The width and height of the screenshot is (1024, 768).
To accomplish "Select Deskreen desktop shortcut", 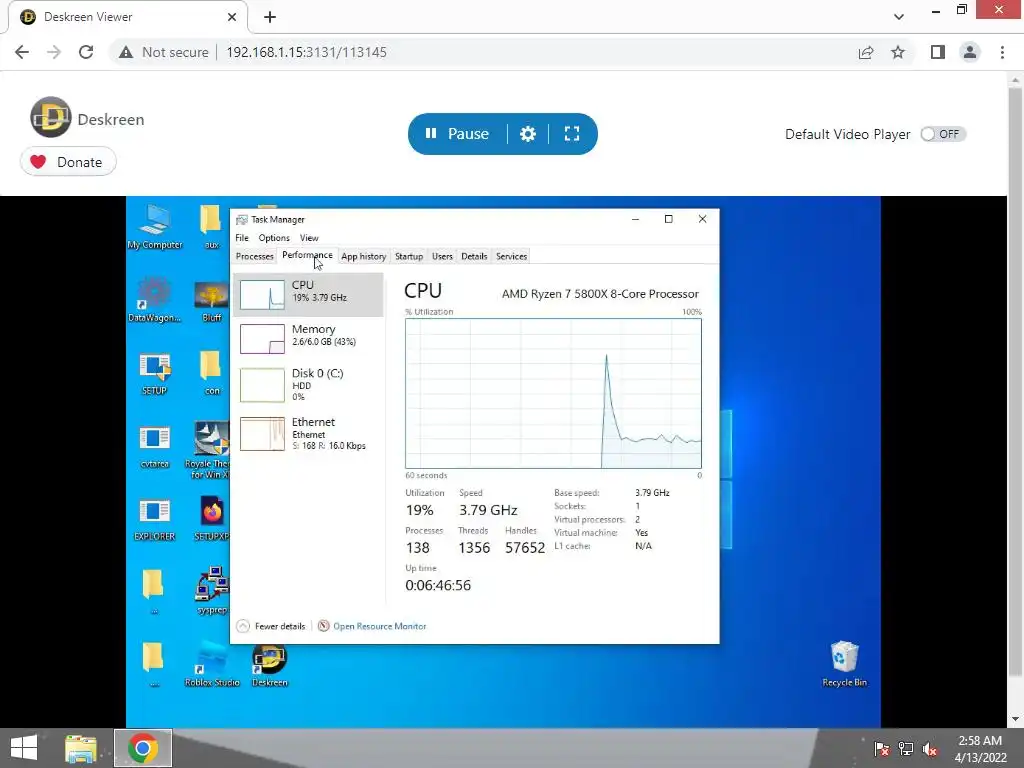I will pyautogui.click(x=270, y=664).
